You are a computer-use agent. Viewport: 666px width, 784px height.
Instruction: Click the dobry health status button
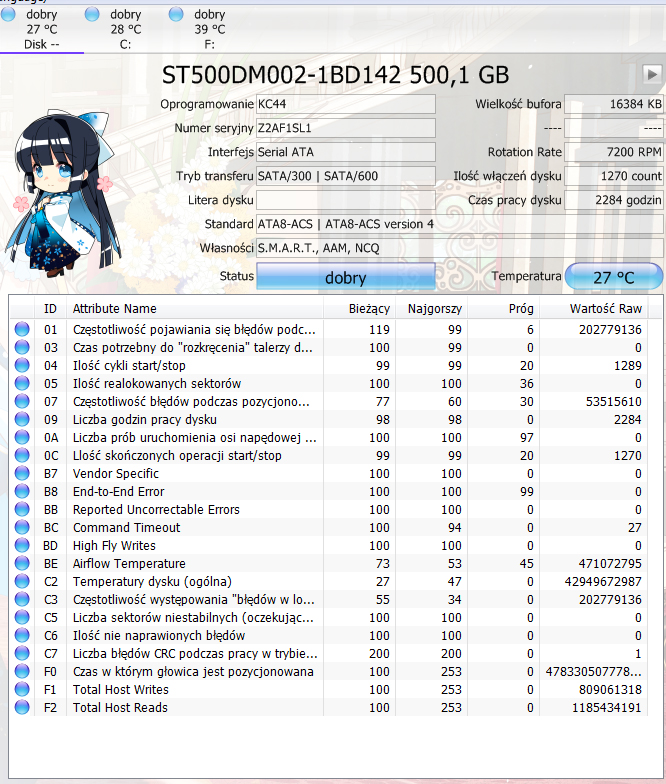(x=346, y=276)
